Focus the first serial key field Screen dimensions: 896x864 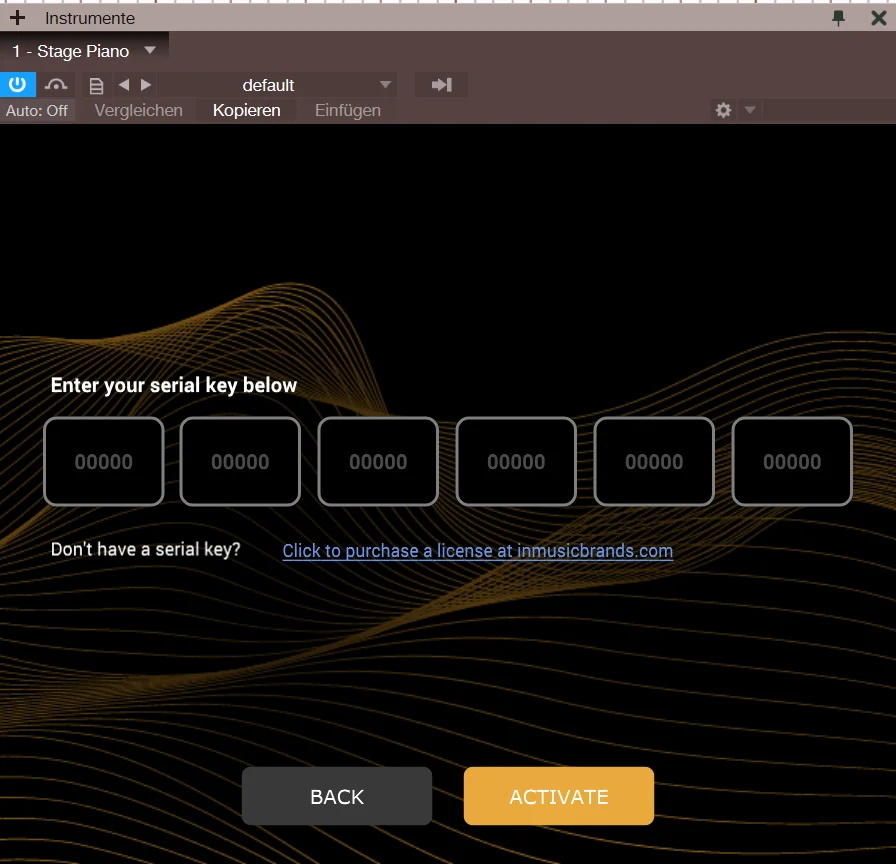[x=103, y=462]
